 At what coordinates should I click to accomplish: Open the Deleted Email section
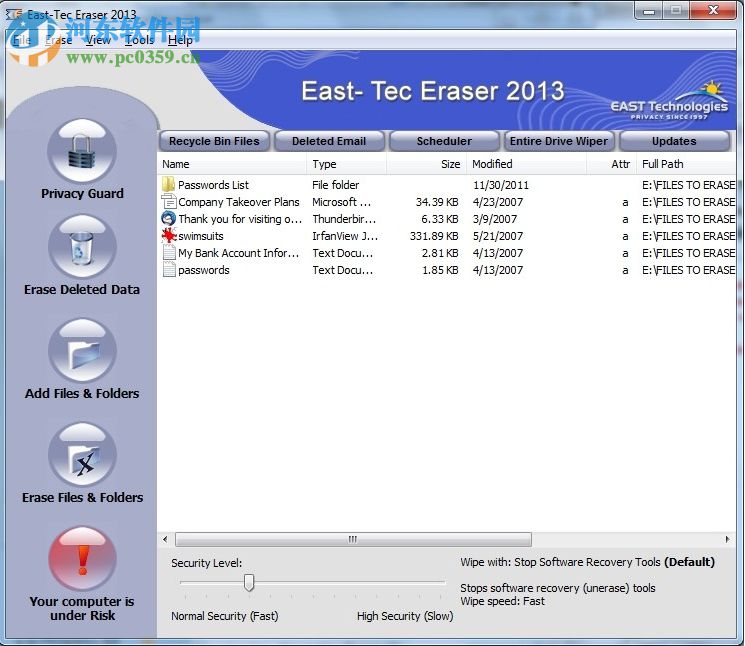[x=329, y=141]
